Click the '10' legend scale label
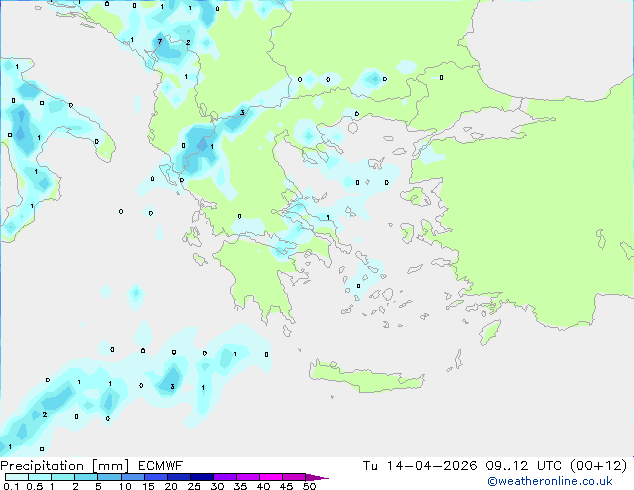 click(x=125, y=486)
